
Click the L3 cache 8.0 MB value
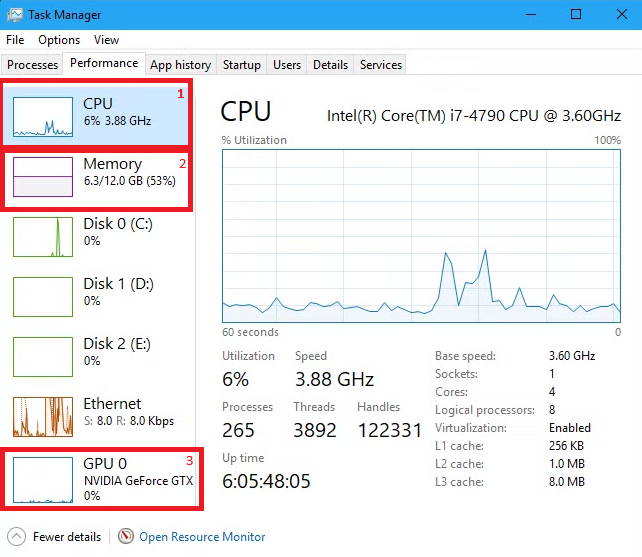tap(567, 482)
